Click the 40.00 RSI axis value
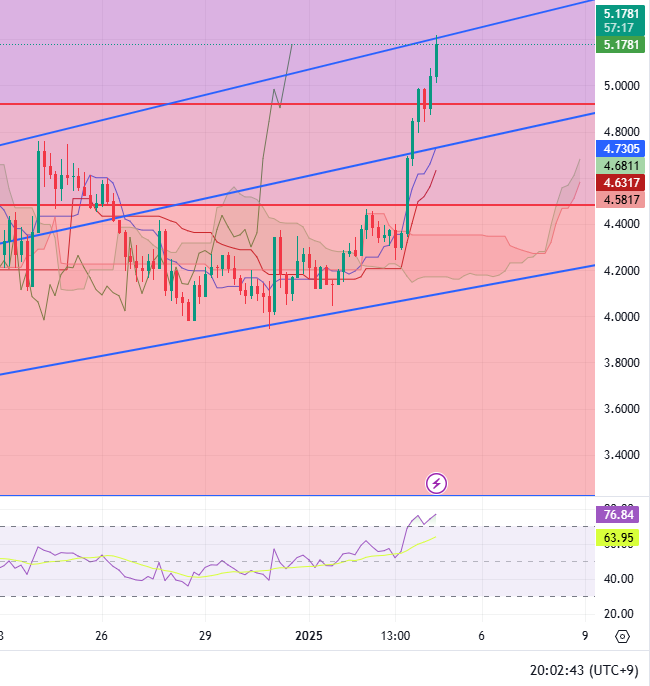Viewport: 650px width, 686px height. (x=619, y=579)
